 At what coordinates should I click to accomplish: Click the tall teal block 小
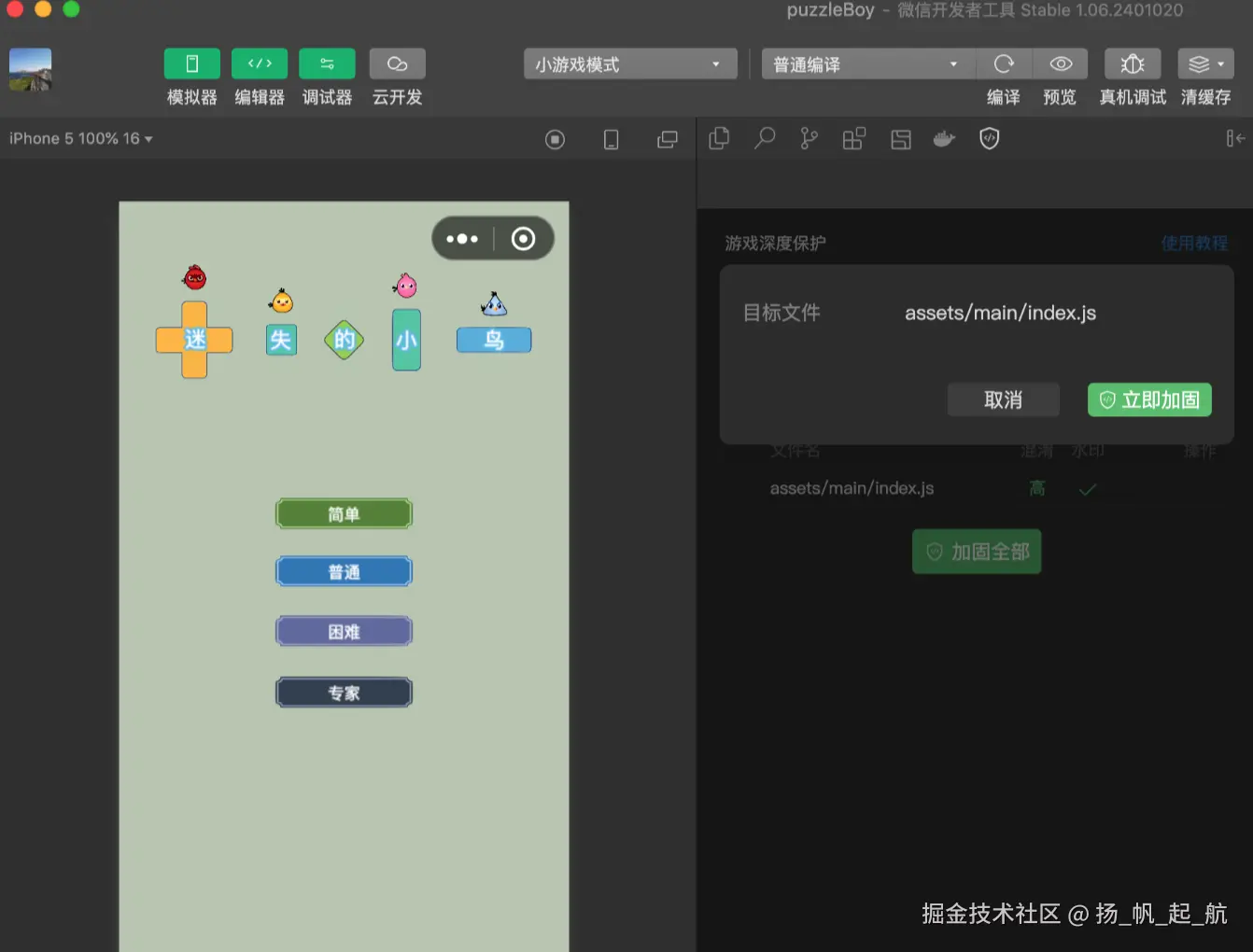point(406,340)
